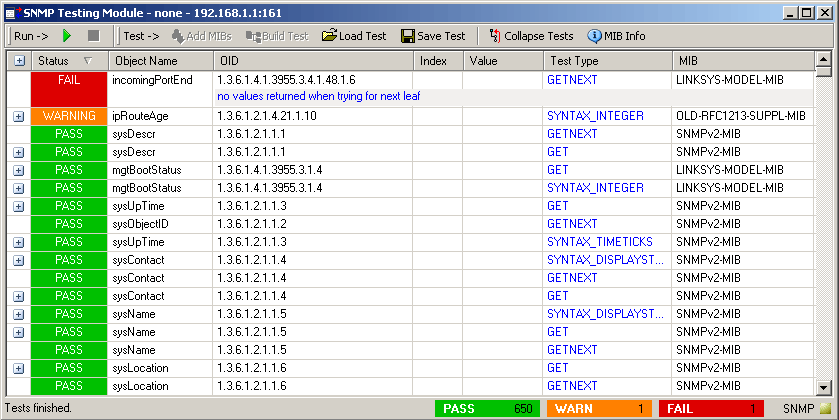Click the Save Test disk icon
Screen dimensions: 839x420
coord(433,36)
